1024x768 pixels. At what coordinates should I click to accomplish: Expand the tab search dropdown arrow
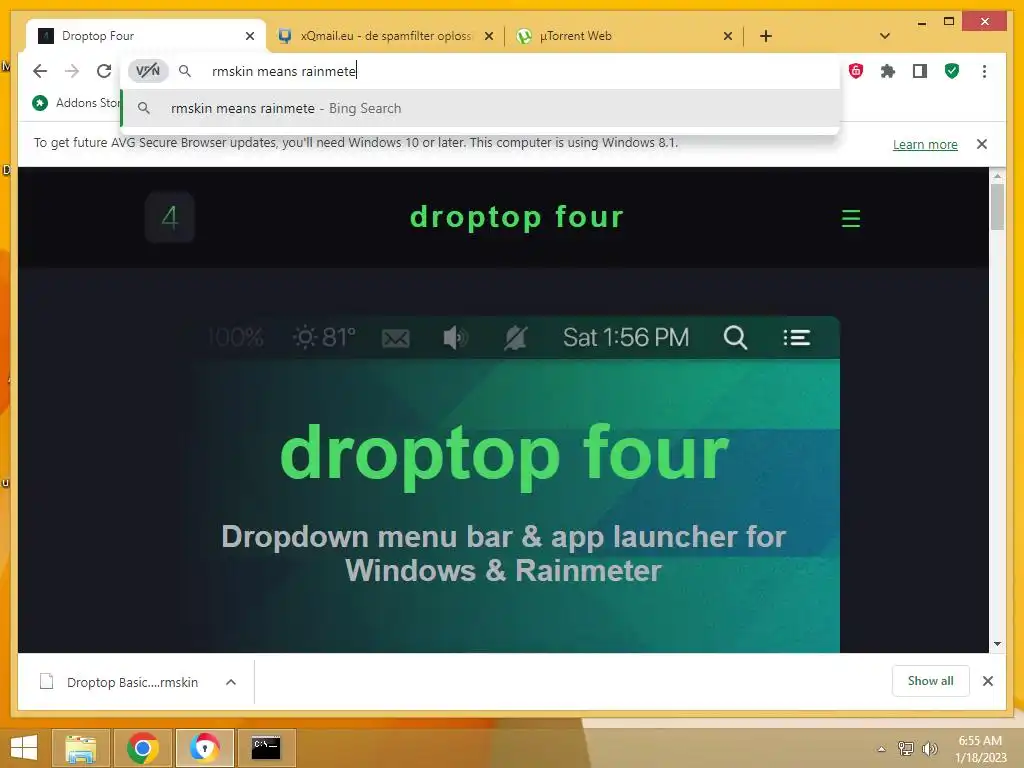pos(884,36)
